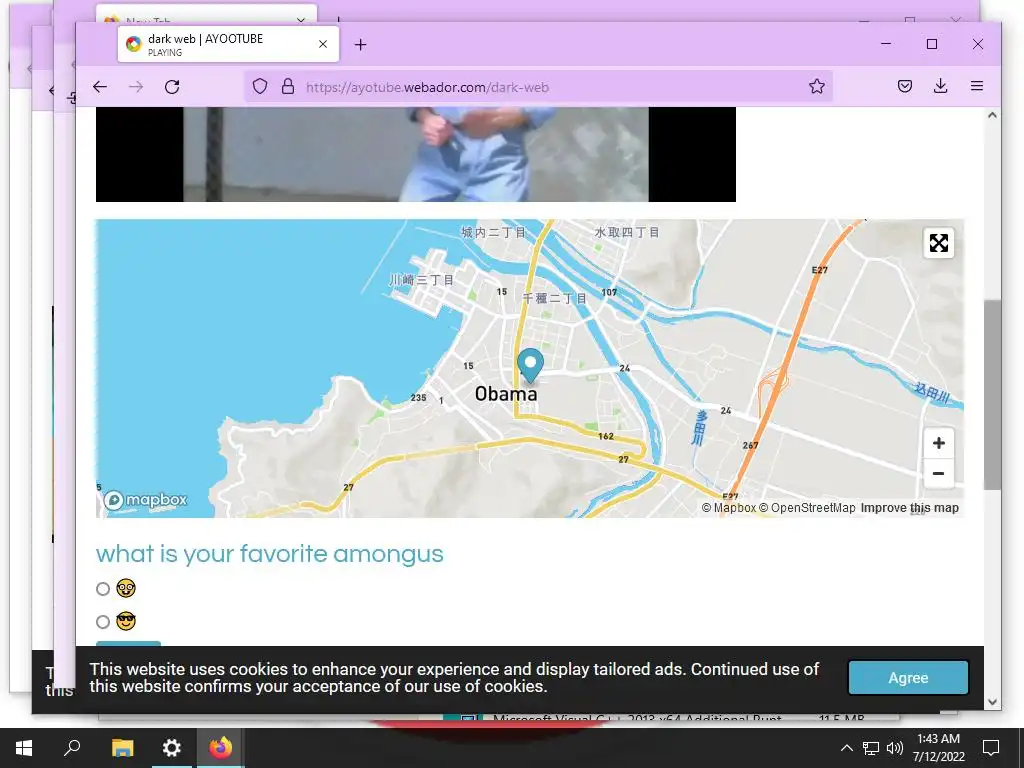Click the Firefox taskbar icon

tap(220, 748)
